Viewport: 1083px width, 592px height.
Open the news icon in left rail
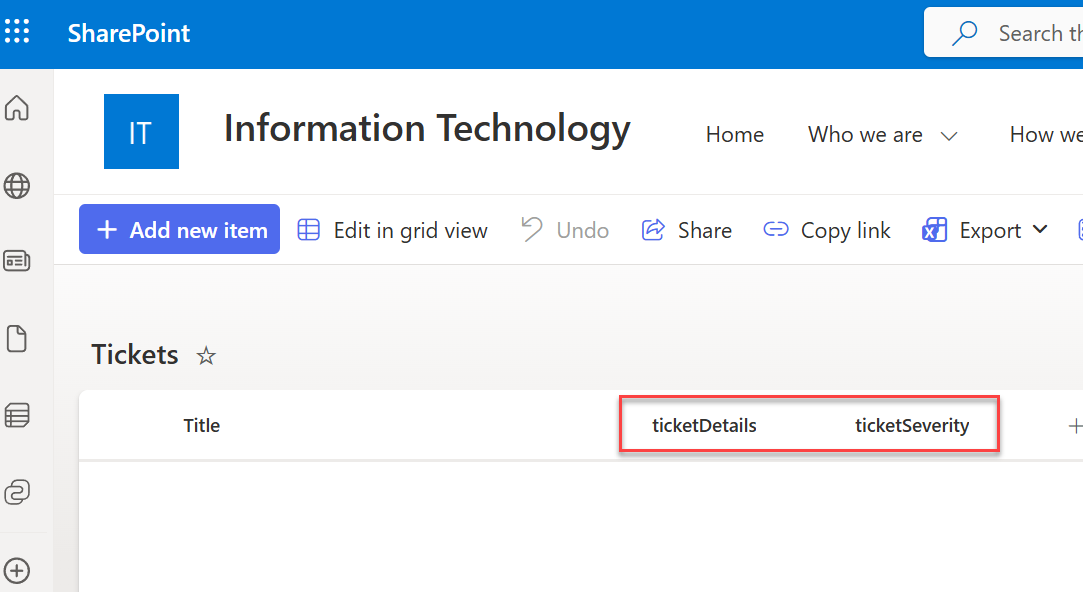click(17, 261)
